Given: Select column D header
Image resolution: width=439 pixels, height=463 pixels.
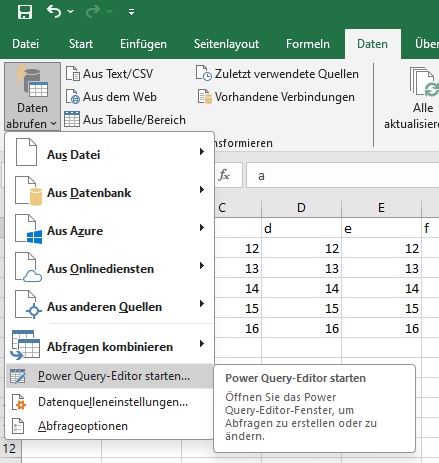Looking at the screenshot, I should [x=301, y=208].
